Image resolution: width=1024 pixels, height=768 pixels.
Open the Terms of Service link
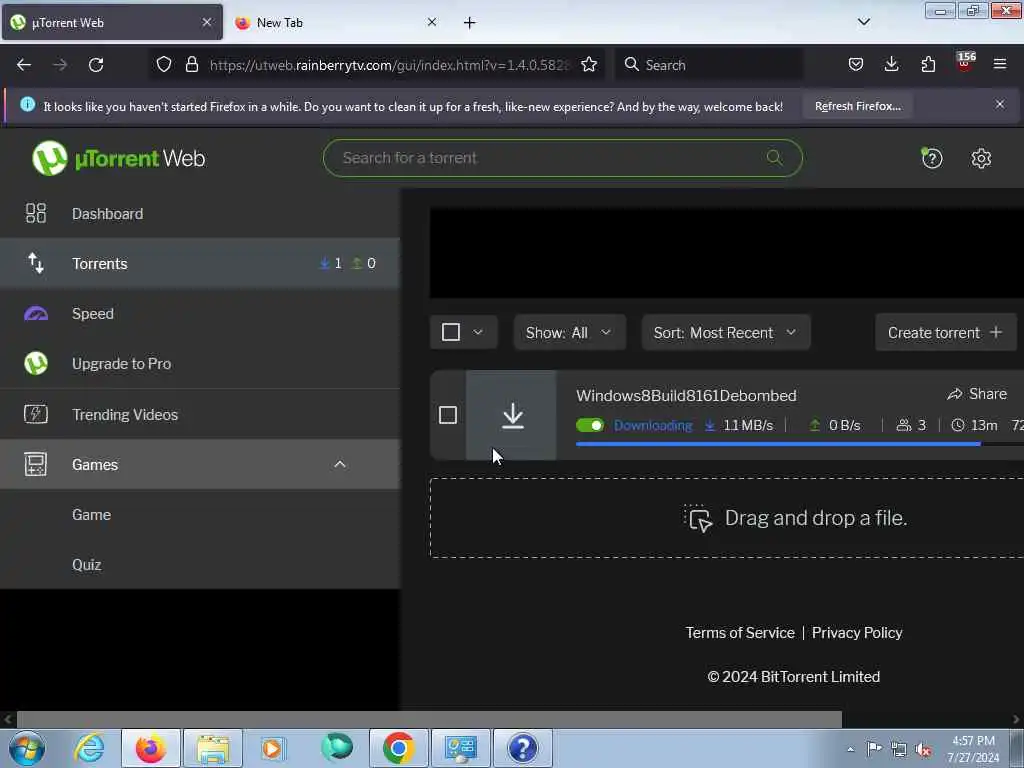[x=740, y=633]
